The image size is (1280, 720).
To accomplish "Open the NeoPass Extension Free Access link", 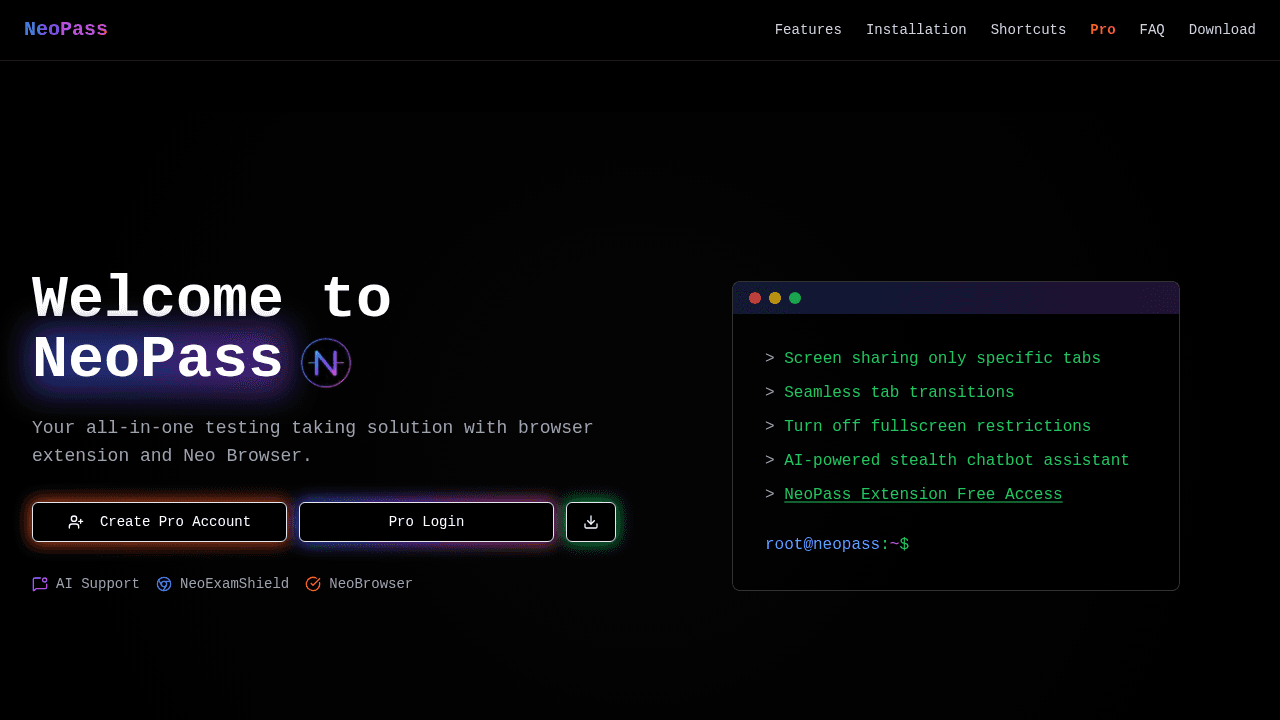I will point(923,493).
